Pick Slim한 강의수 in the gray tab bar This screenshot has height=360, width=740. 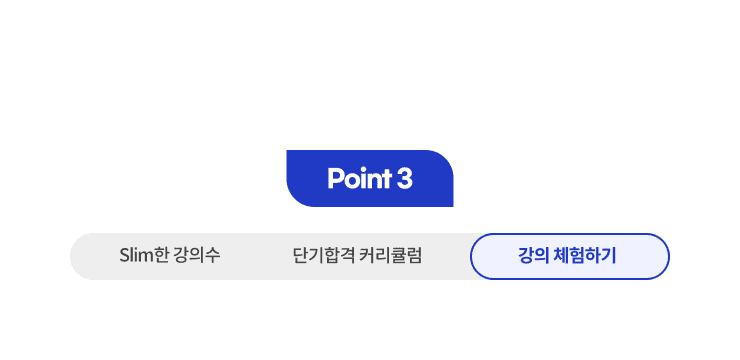click(x=170, y=256)
